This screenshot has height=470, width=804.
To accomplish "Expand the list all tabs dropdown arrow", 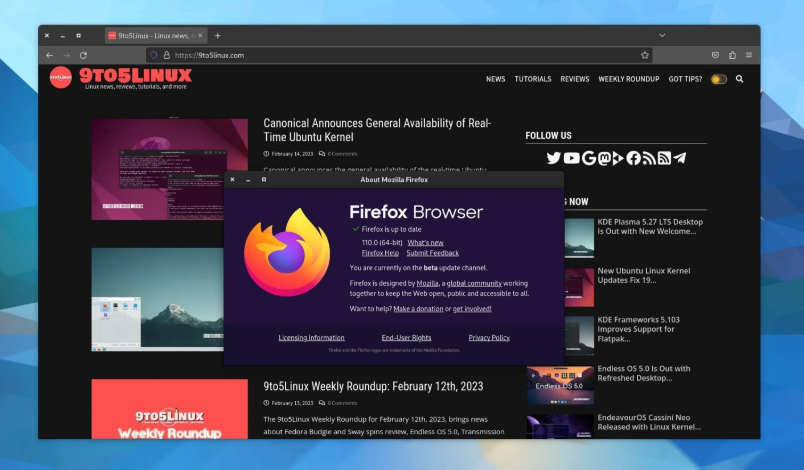I will 662,35.
